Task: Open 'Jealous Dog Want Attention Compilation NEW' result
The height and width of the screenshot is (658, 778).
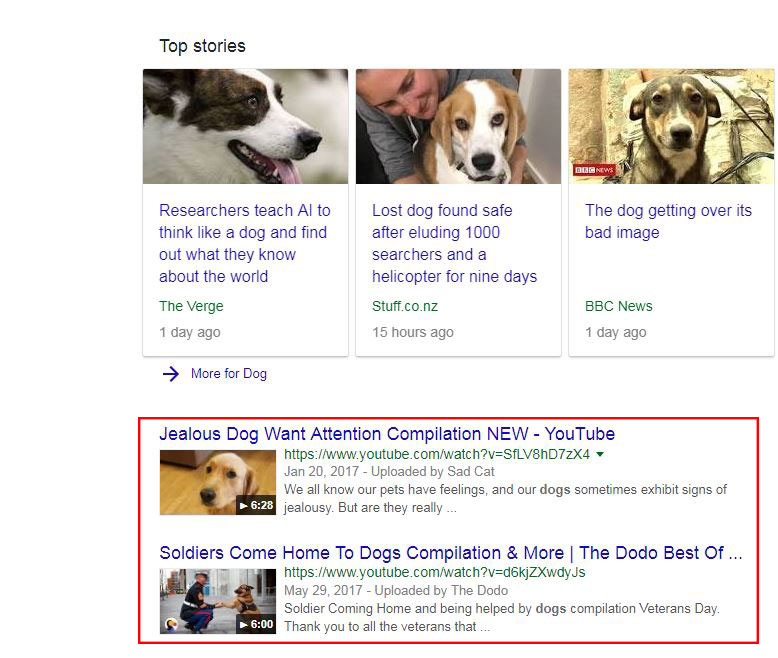Action: click(x=387, y=434)
